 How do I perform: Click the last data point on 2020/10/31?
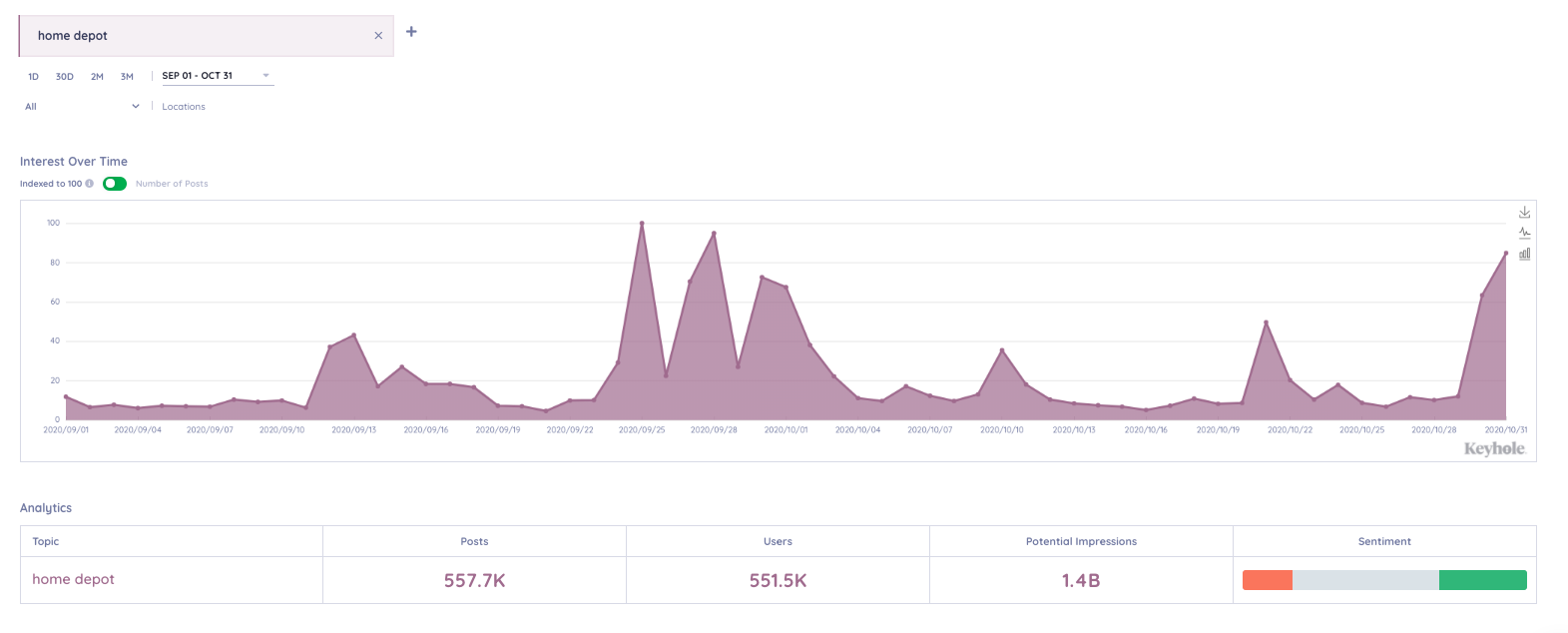coord(1506,254)
